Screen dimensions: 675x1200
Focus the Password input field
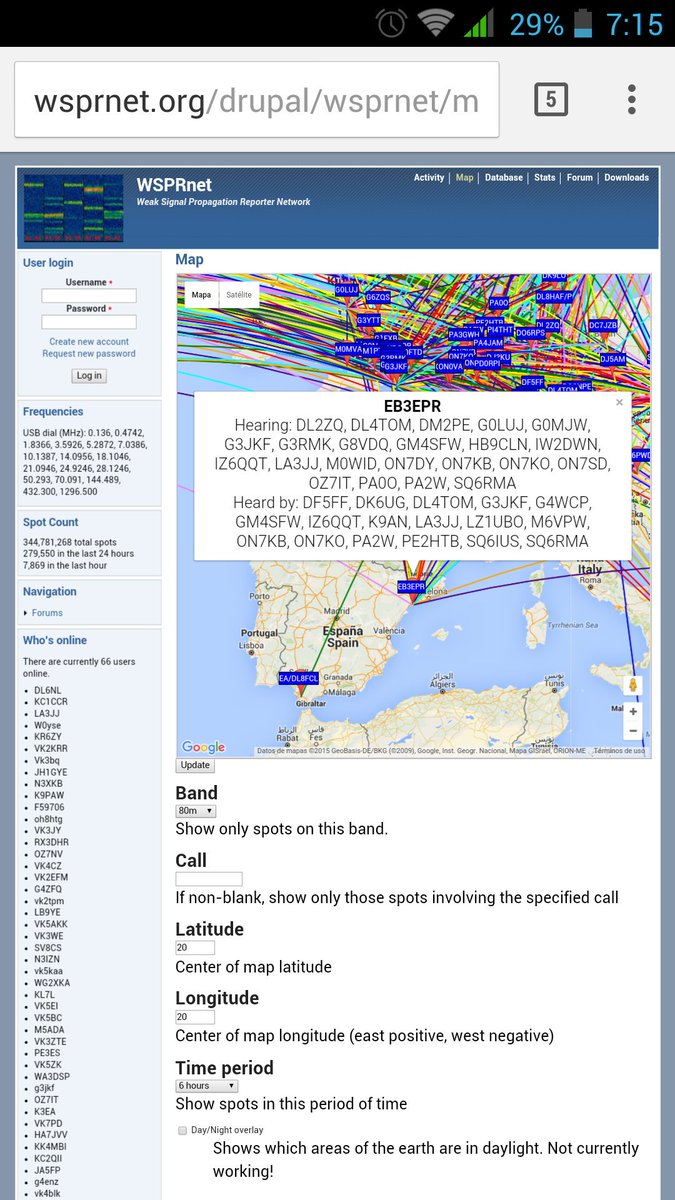coord(89,322)
